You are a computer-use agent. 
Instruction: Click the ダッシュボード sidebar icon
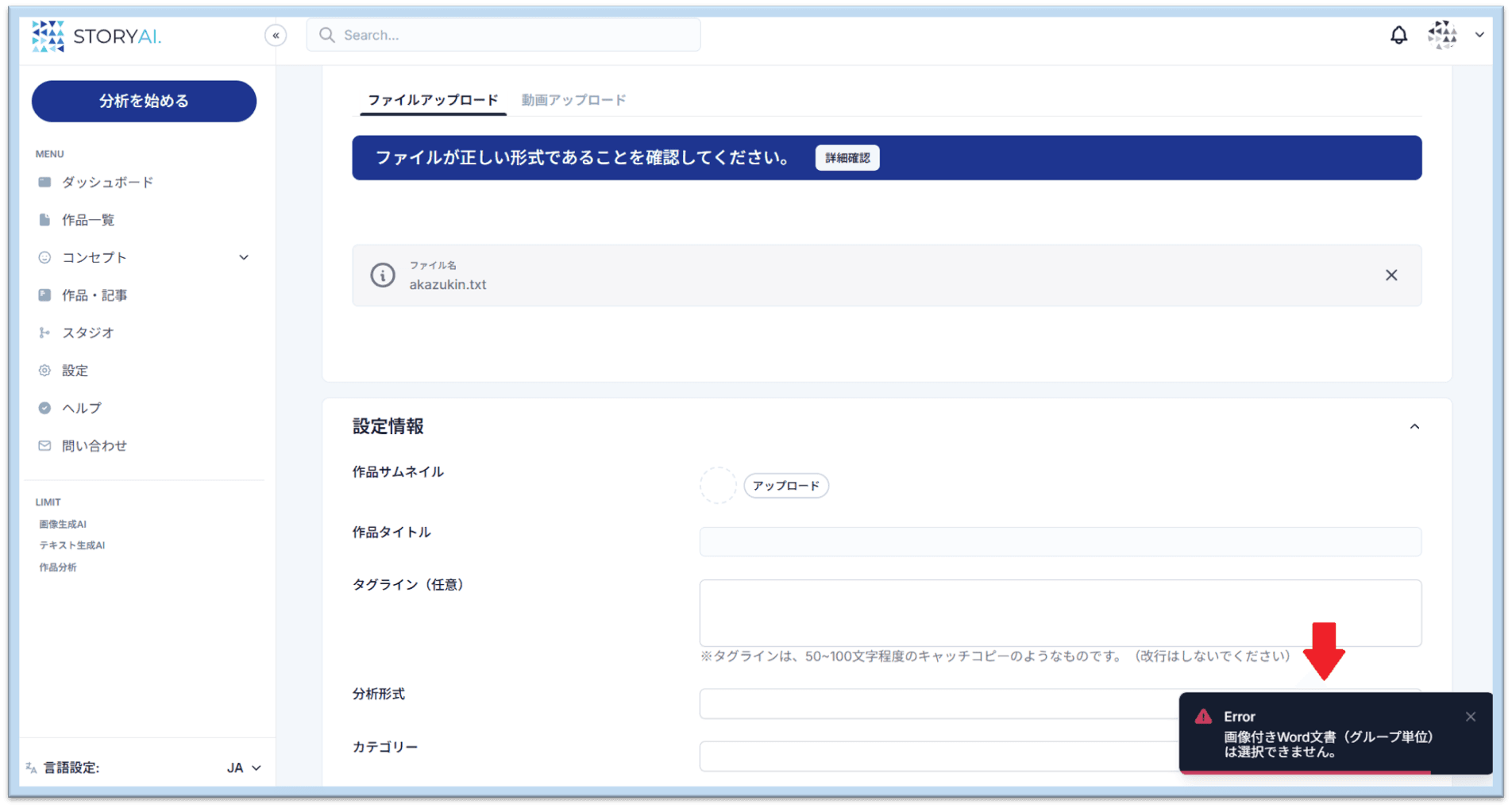point(44,183)
